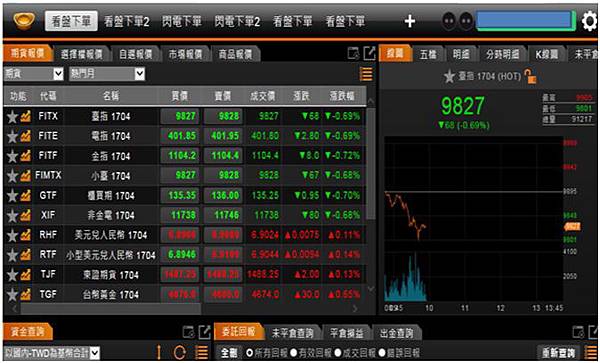Open the 熱門月 month dropdown
The image size is (600, 363).
pos(107,74)
